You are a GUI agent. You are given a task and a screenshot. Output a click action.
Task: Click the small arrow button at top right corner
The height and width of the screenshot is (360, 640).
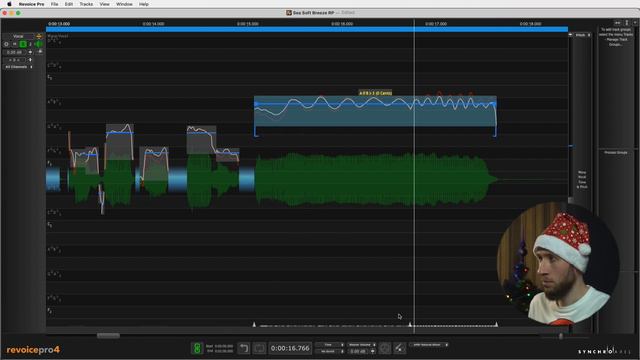[635, 23]
